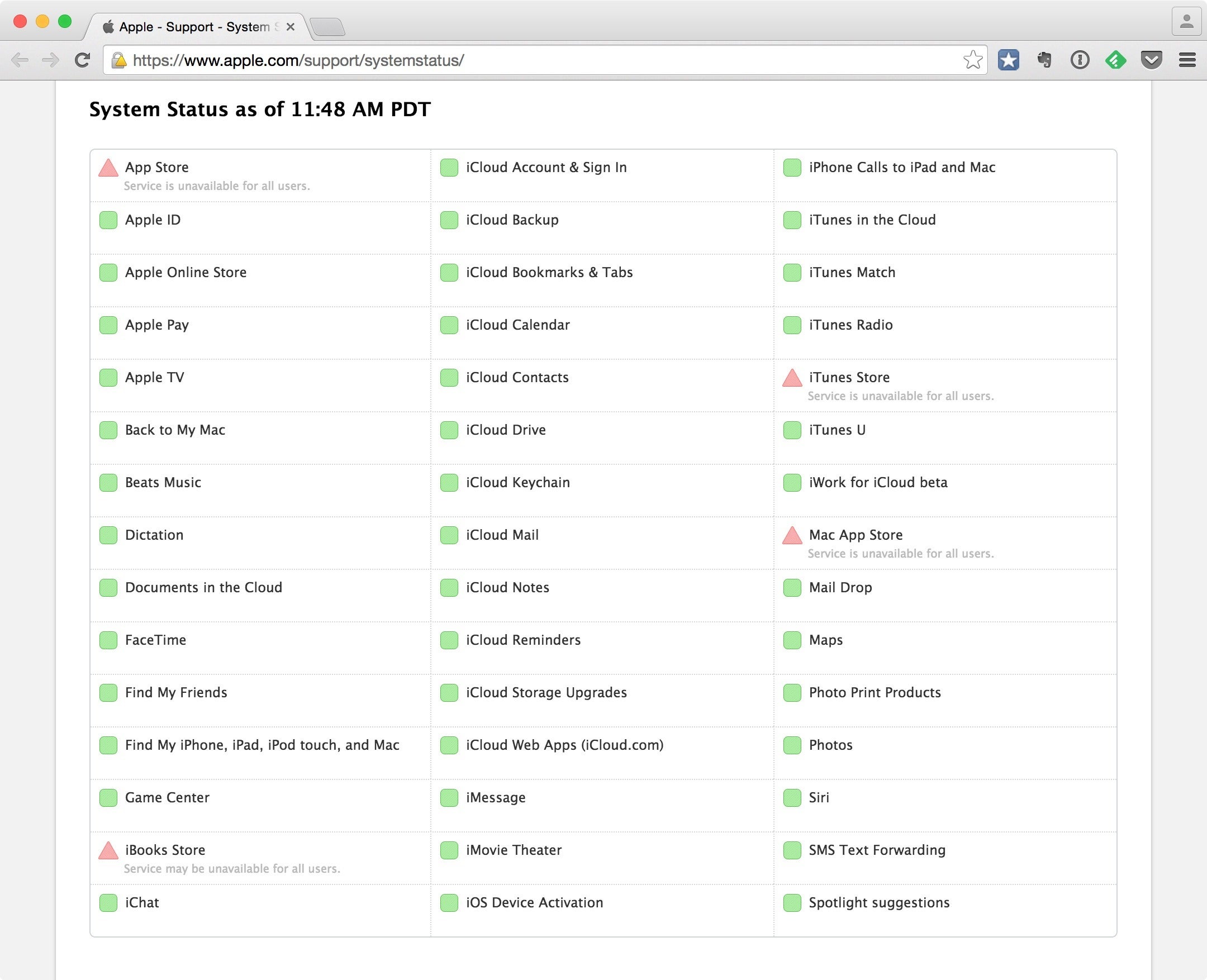
Task: Click 'Back to My Mac' text
Action: (x=175, y=430)
